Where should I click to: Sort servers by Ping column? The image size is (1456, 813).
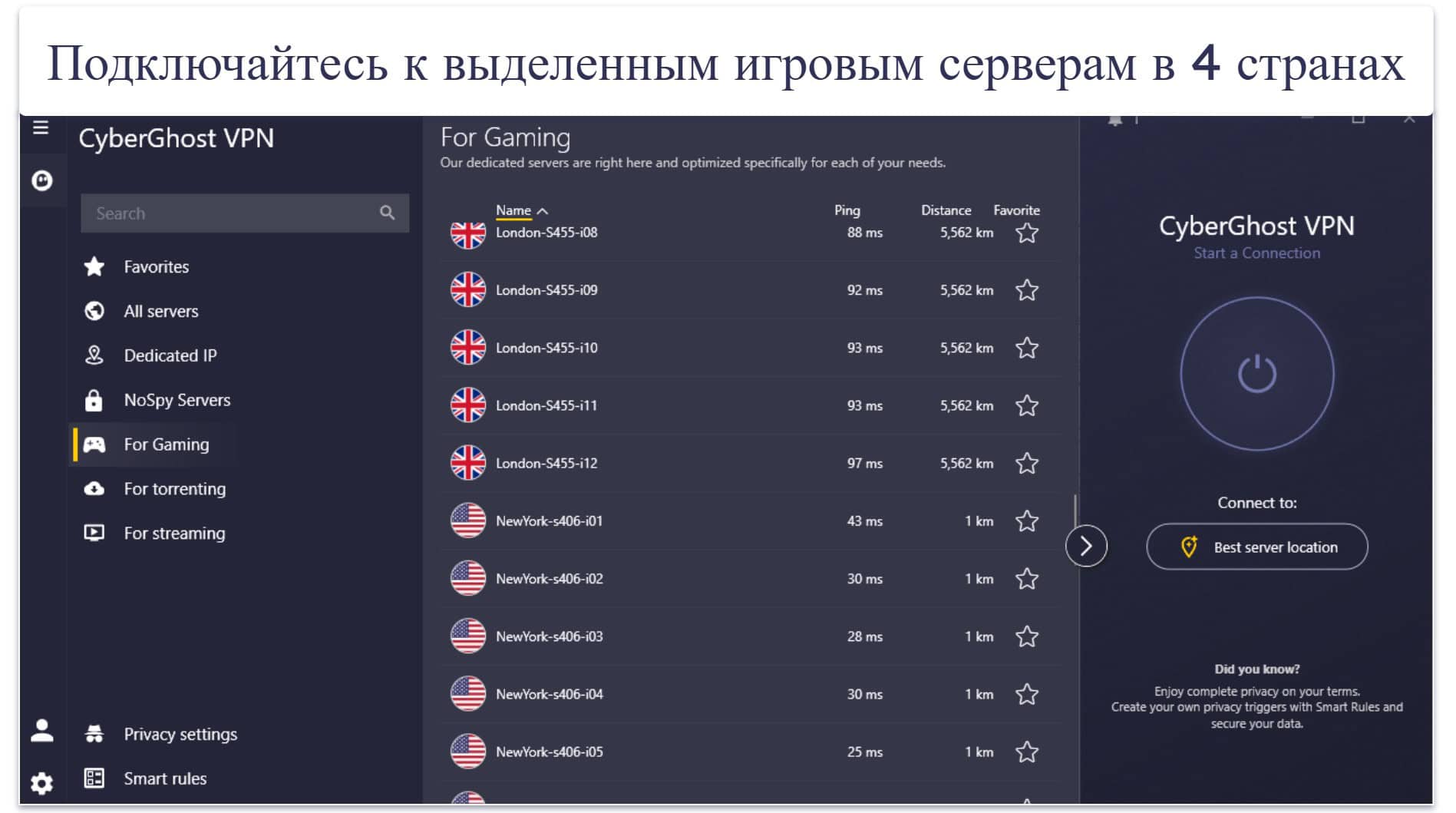tap(847, 210)
